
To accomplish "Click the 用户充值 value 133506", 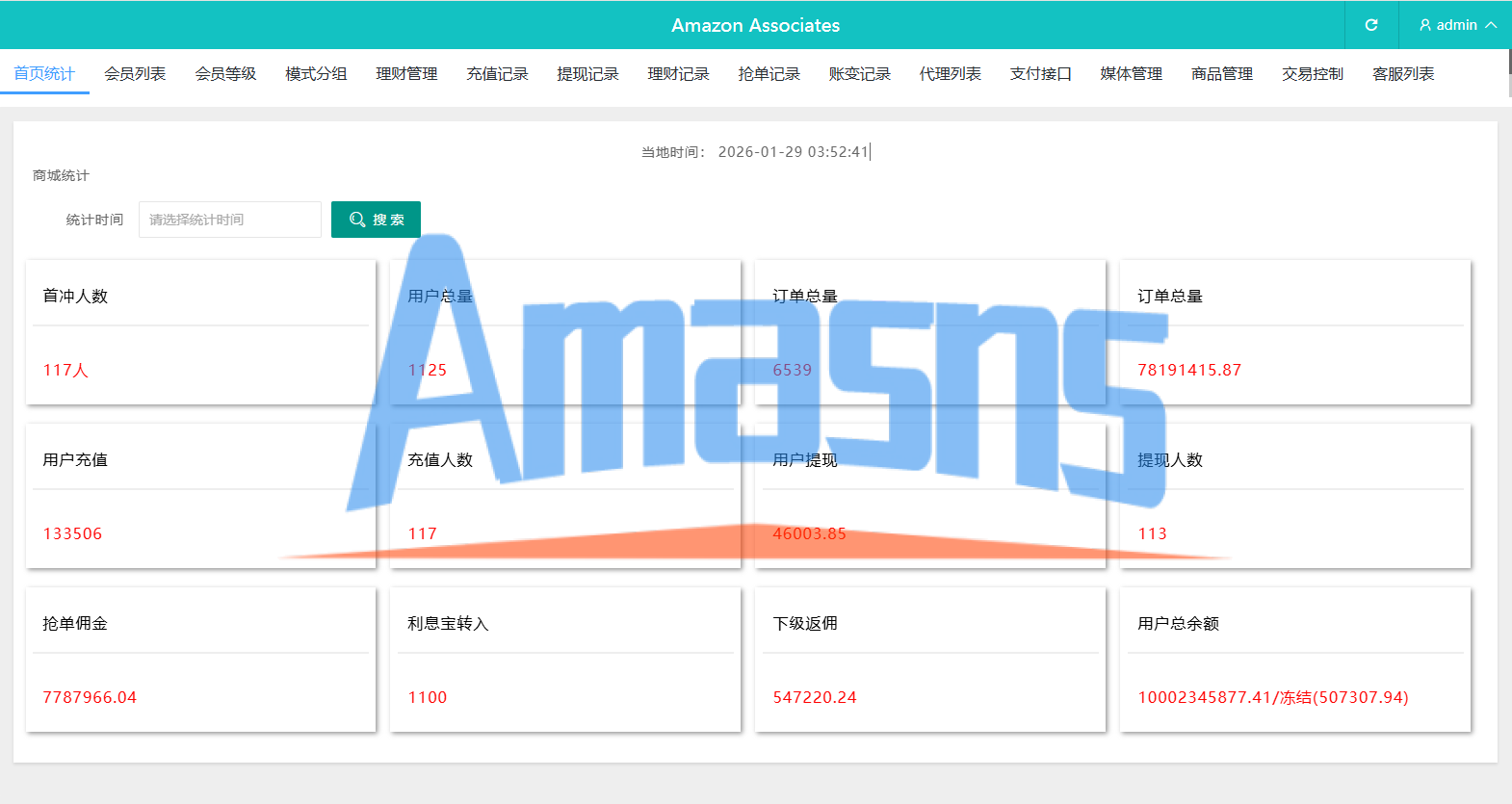I will (72, 533).
